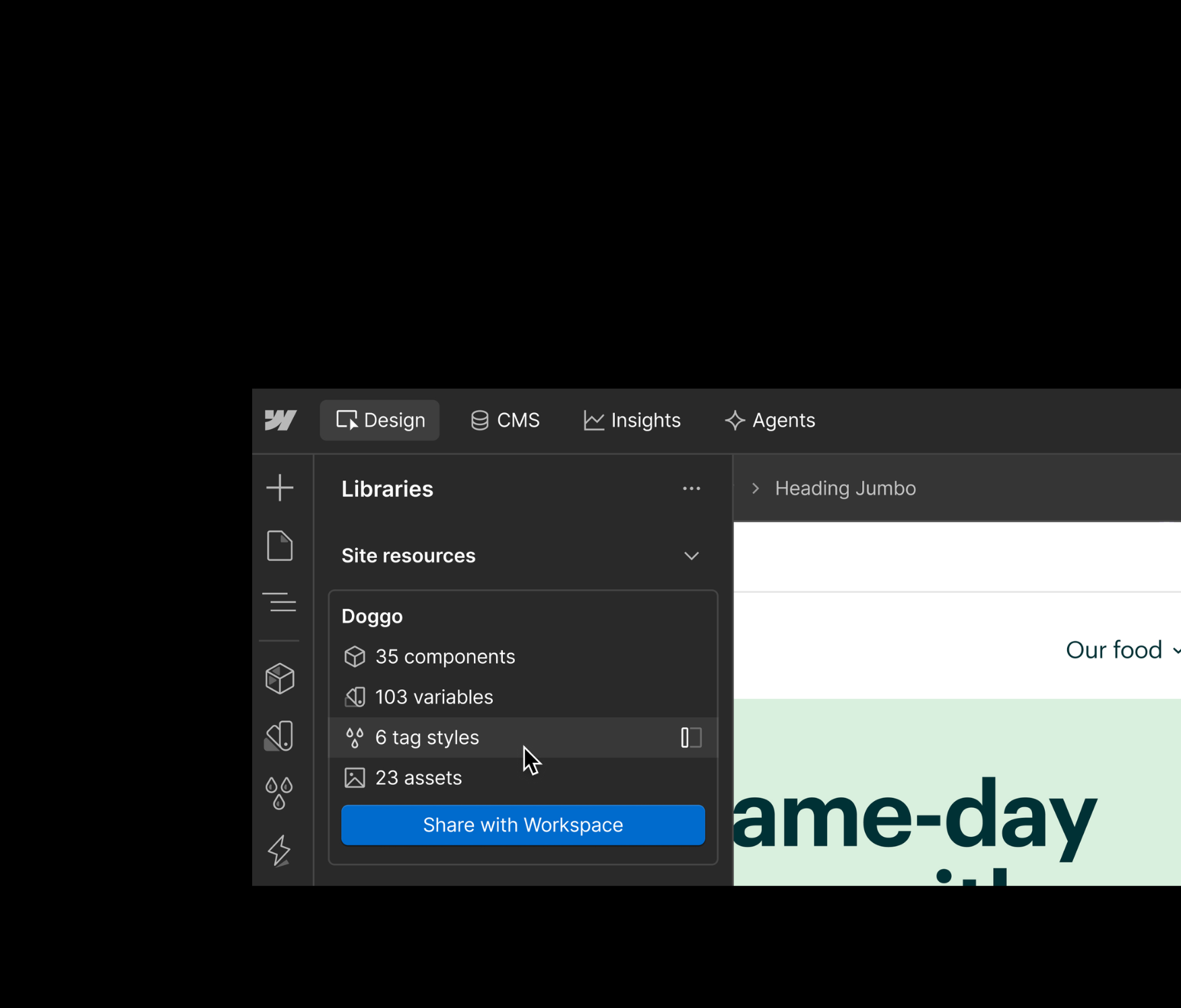Open the Add elements panel
Image resolution: width=1181 pixels, height=1008 pixels.
click(x=280, y=488)
